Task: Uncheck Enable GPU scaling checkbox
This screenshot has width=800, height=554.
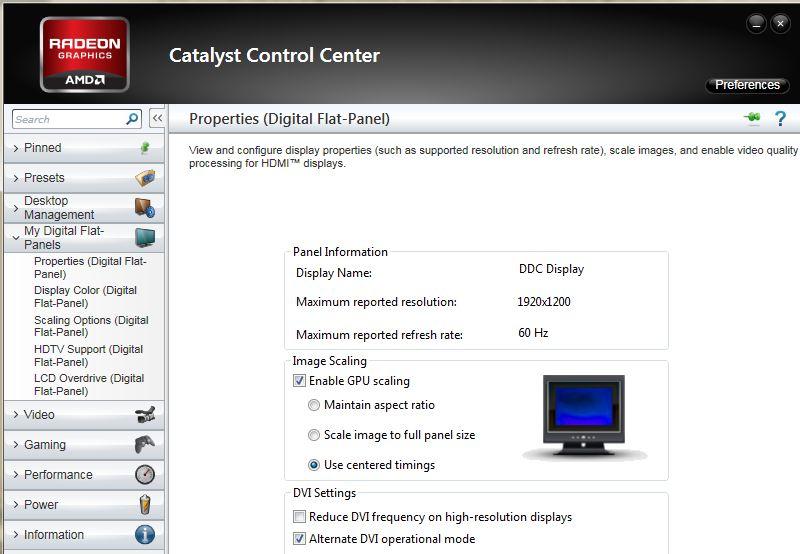Action: [x=299, y=381]
